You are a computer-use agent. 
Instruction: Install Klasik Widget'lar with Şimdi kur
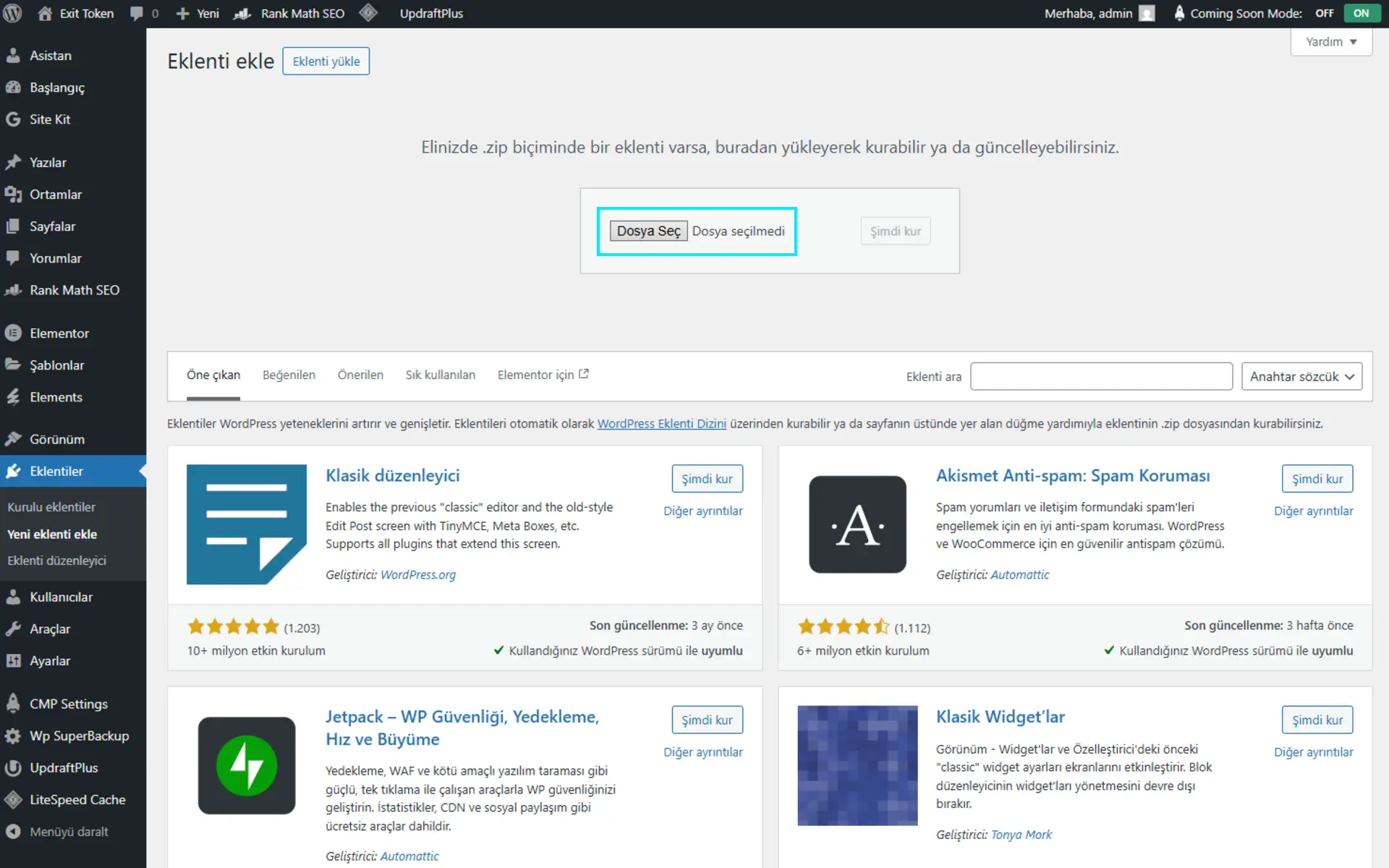click(1317, 720)
